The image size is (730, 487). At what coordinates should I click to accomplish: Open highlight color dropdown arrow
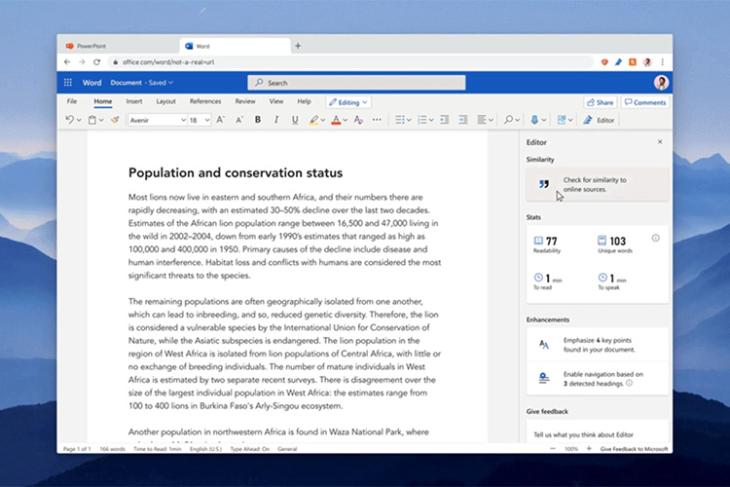pyautogui.click(x=323, y=120)
